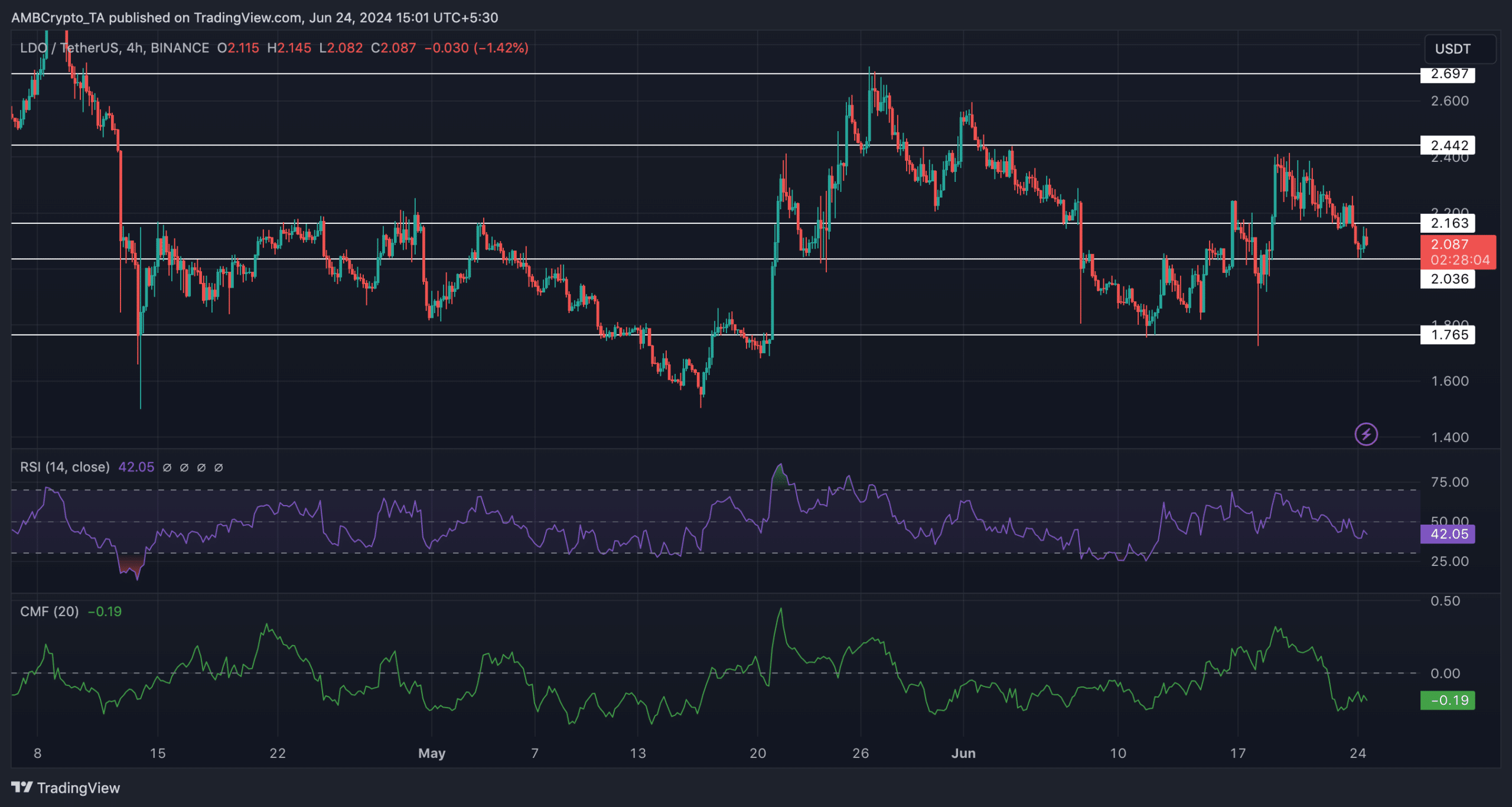1512x807 pixels.
Task: Click the O2.115 open value
Action: (238, 48)
